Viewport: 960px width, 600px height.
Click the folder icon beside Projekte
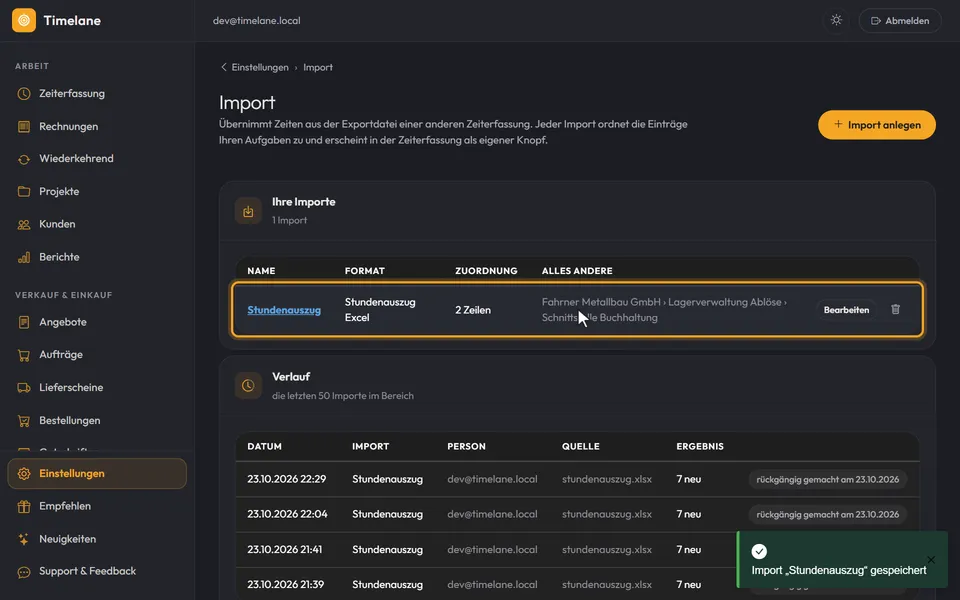click(x=24, y=192)
